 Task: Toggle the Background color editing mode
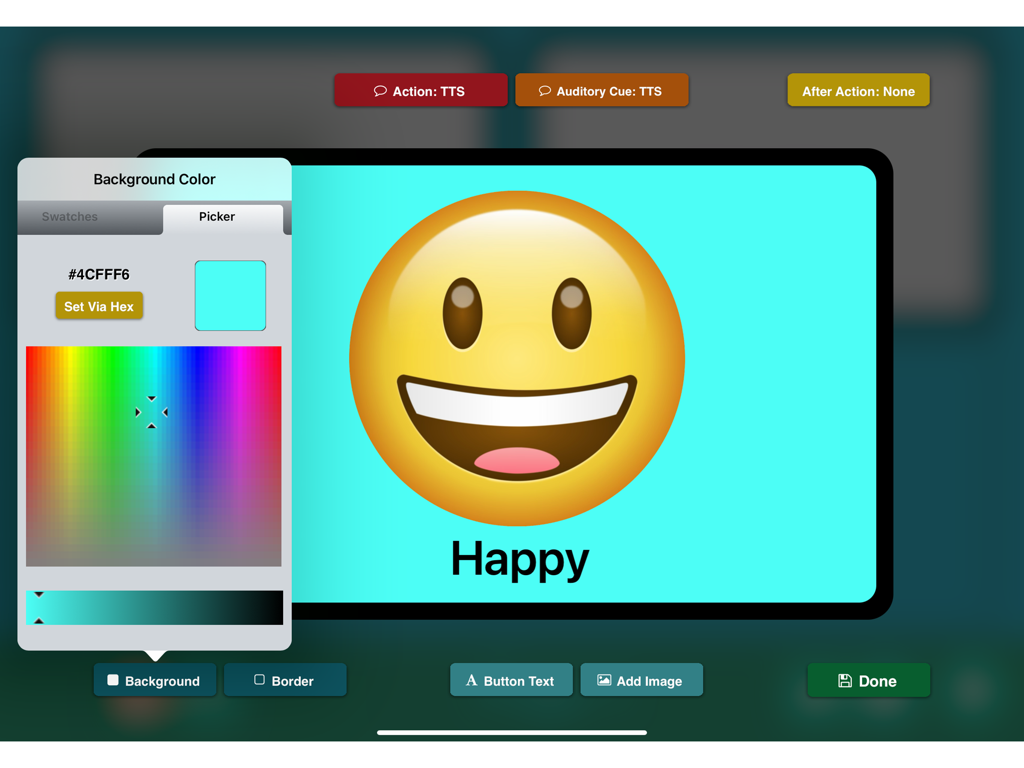click(155, 680)
